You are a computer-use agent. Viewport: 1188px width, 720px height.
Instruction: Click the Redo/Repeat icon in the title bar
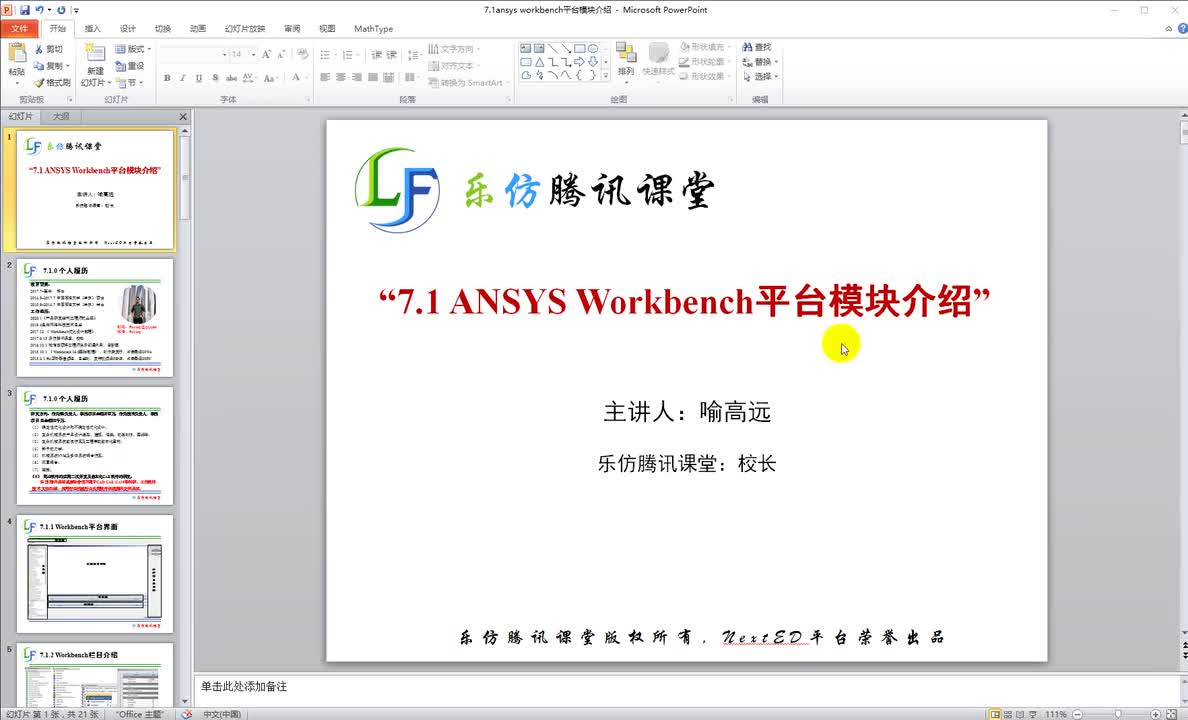(x=61, y=10)
